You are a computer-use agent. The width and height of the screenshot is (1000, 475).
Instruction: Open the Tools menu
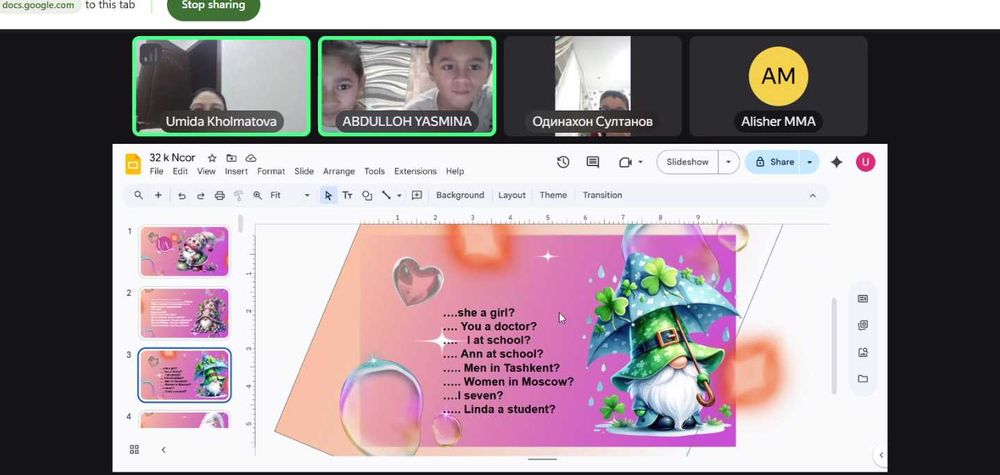click(x=374, y=172)
